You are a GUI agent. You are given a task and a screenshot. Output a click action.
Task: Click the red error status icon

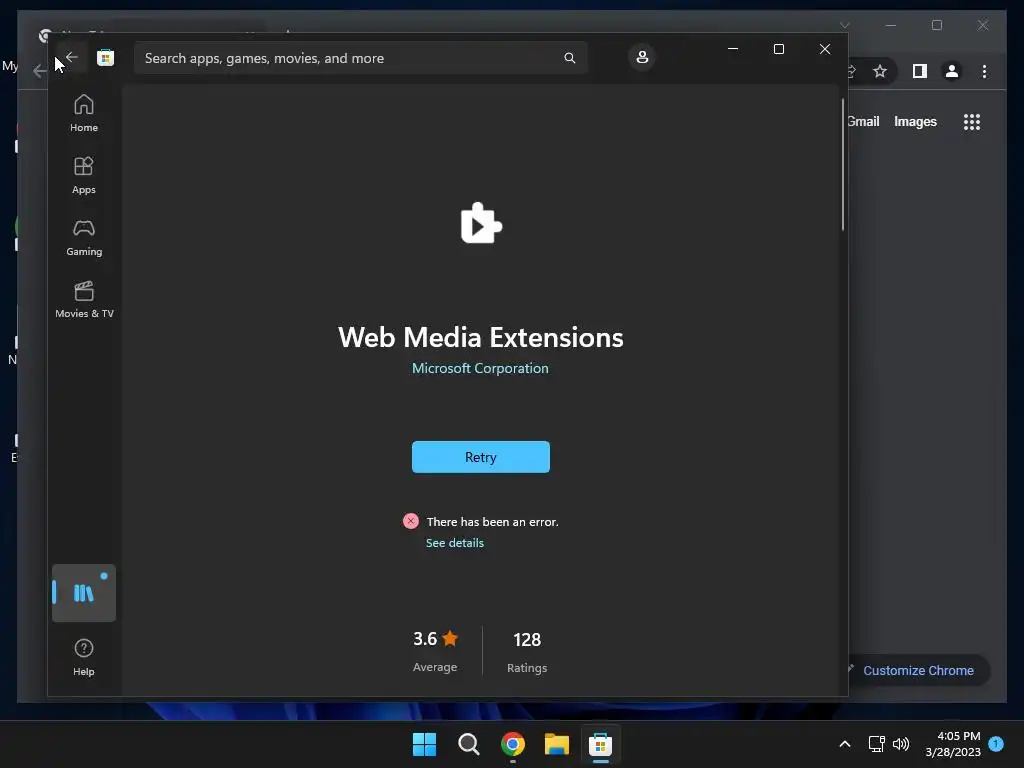point(411,521)
